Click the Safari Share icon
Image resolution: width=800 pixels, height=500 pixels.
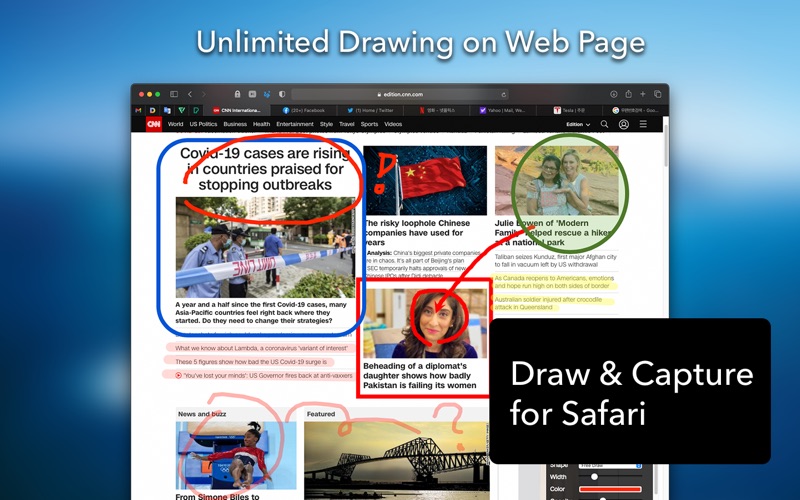[629, 94]
